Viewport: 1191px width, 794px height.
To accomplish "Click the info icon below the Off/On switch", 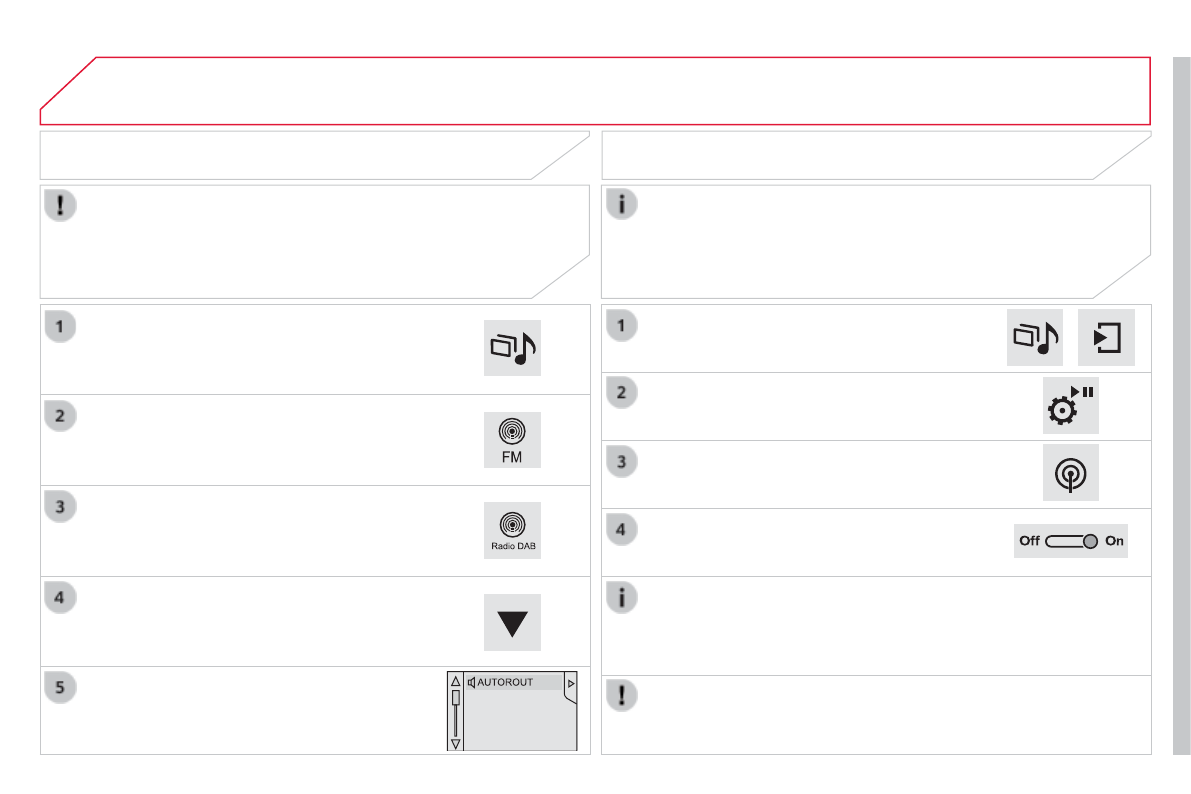I will coord(623,598).
